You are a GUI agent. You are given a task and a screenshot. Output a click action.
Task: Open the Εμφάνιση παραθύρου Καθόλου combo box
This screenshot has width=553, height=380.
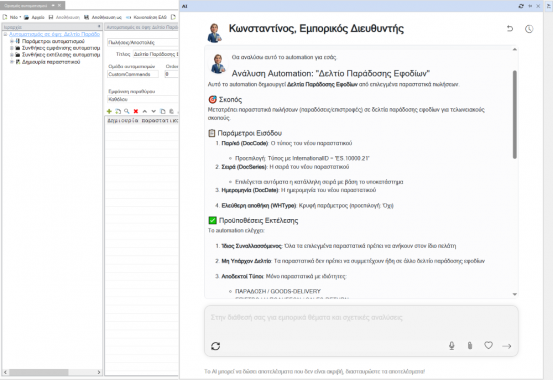(143, 99)
